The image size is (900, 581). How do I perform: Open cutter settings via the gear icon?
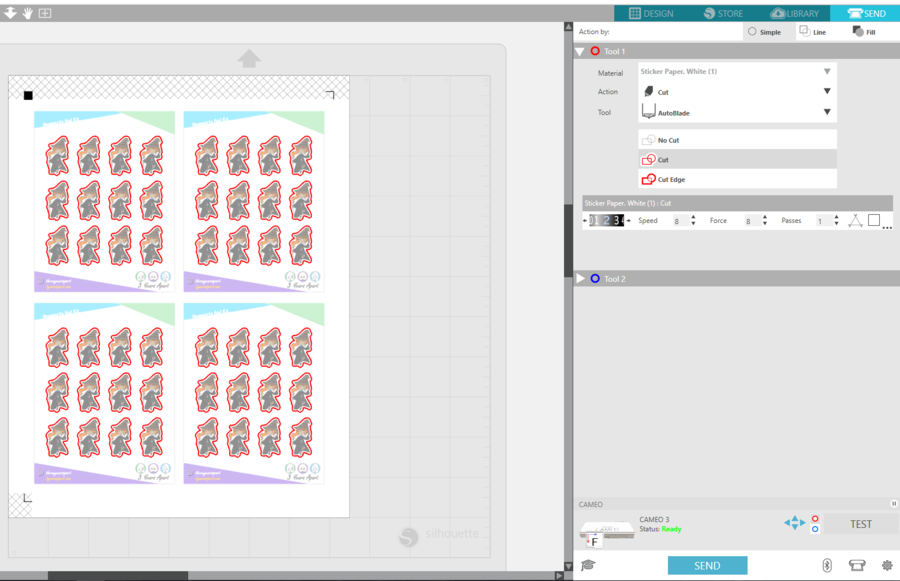pos(886,565)
